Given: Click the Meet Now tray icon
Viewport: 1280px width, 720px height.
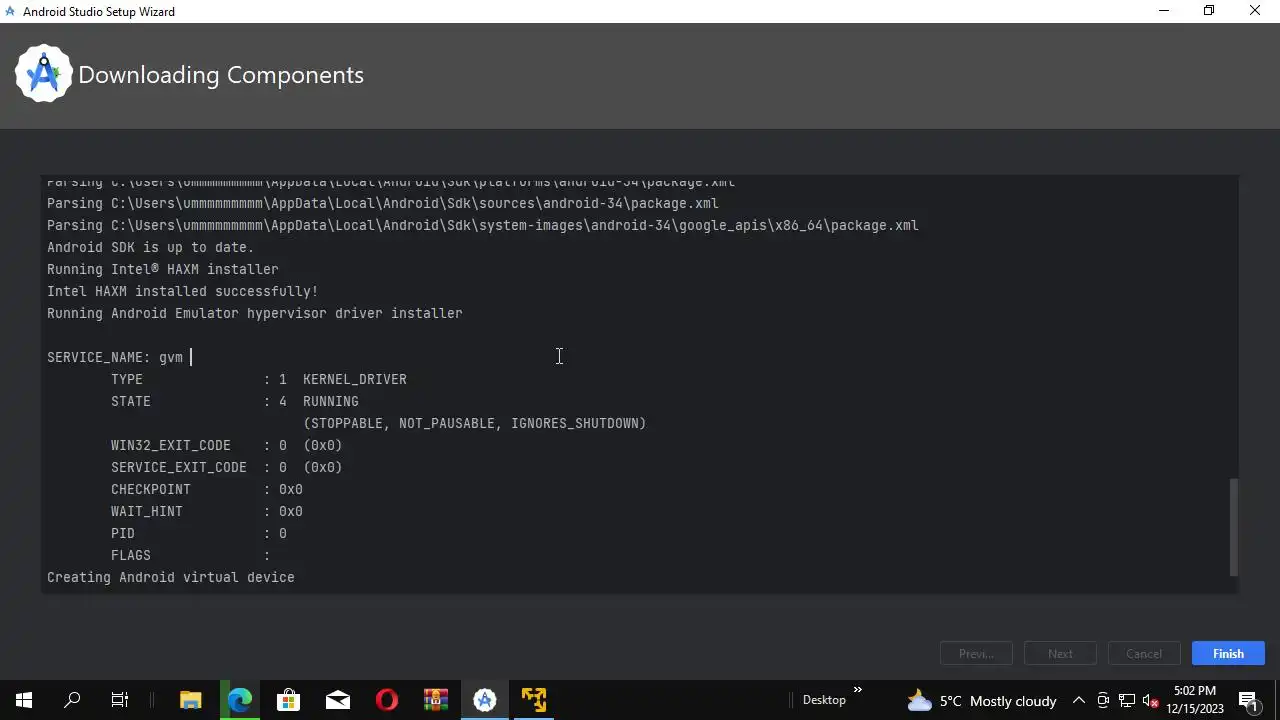Looking at the screenshot, I should [x=1103, y=700].
